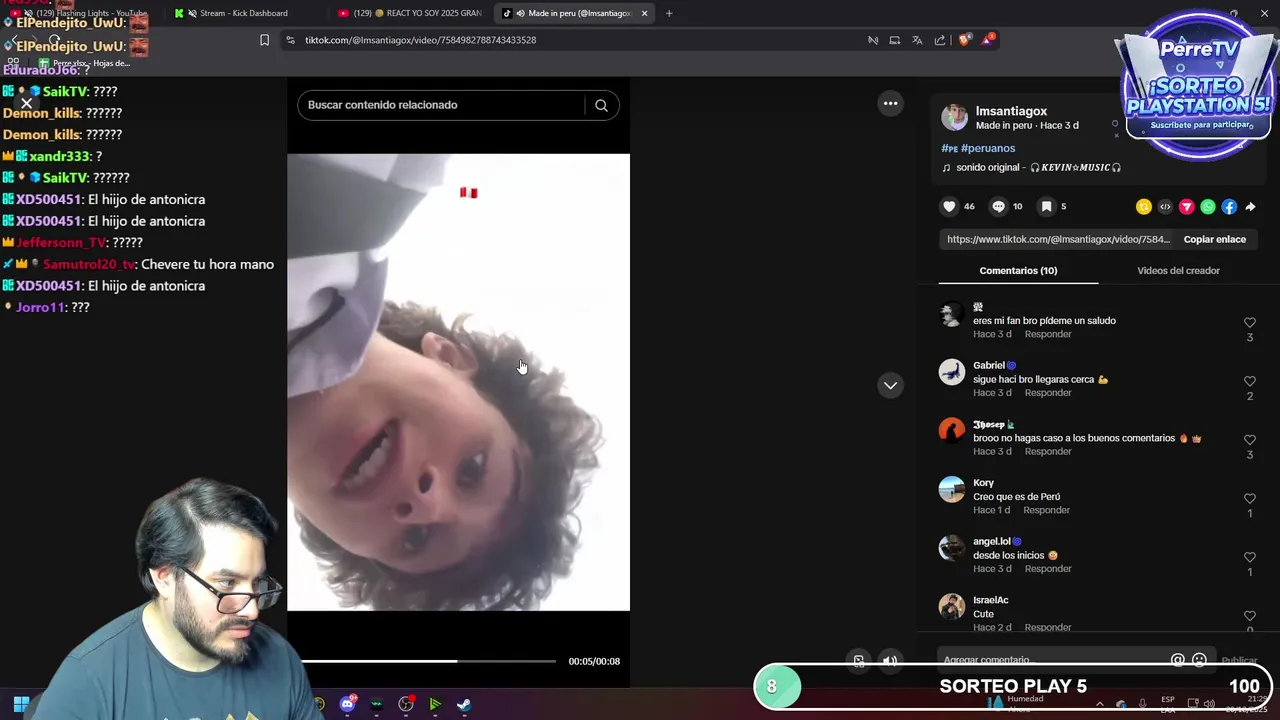Reply to Gabriel's comment
Image resolution: width=1280 pixels, height=720 pixels.
[x=1047, y=393]
